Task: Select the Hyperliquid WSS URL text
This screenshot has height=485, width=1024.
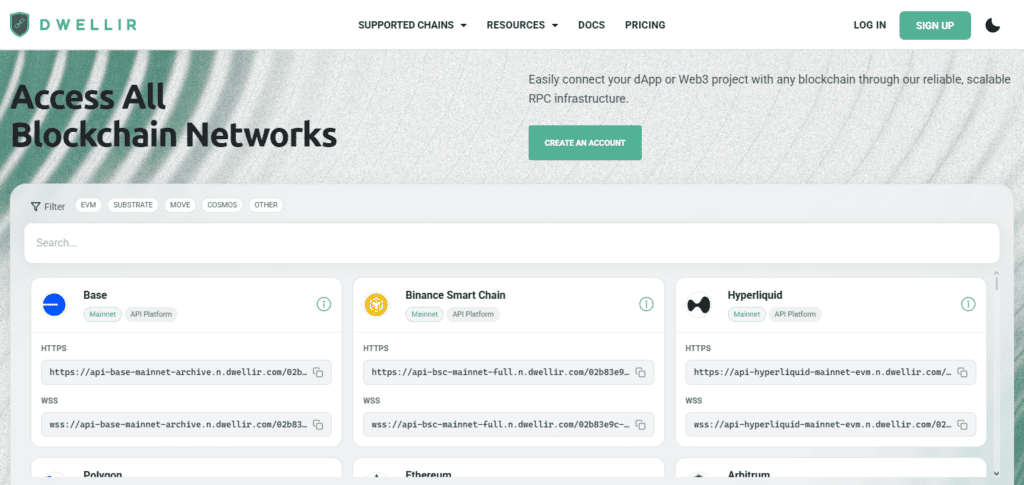Action: pos(822,424)
